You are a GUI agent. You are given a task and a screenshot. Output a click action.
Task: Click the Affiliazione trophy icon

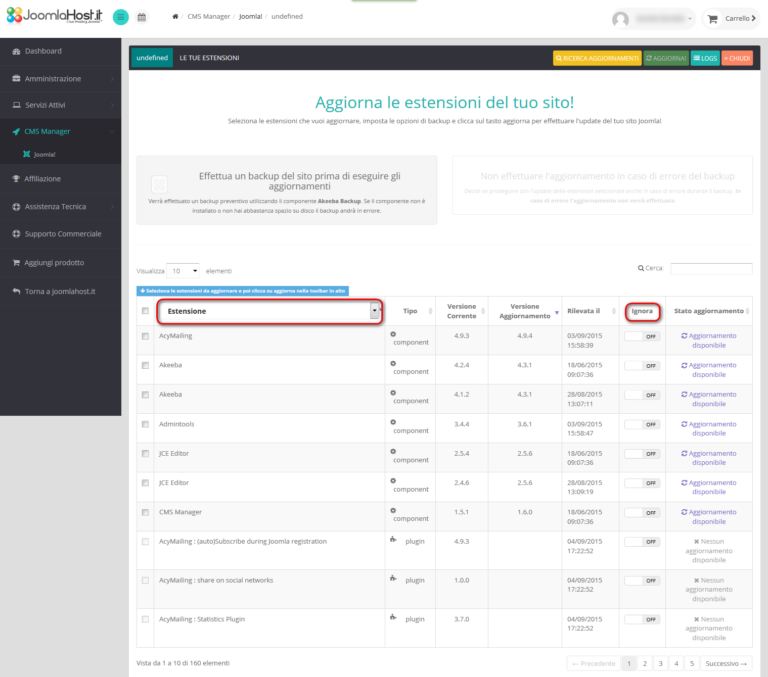(15, 179)
